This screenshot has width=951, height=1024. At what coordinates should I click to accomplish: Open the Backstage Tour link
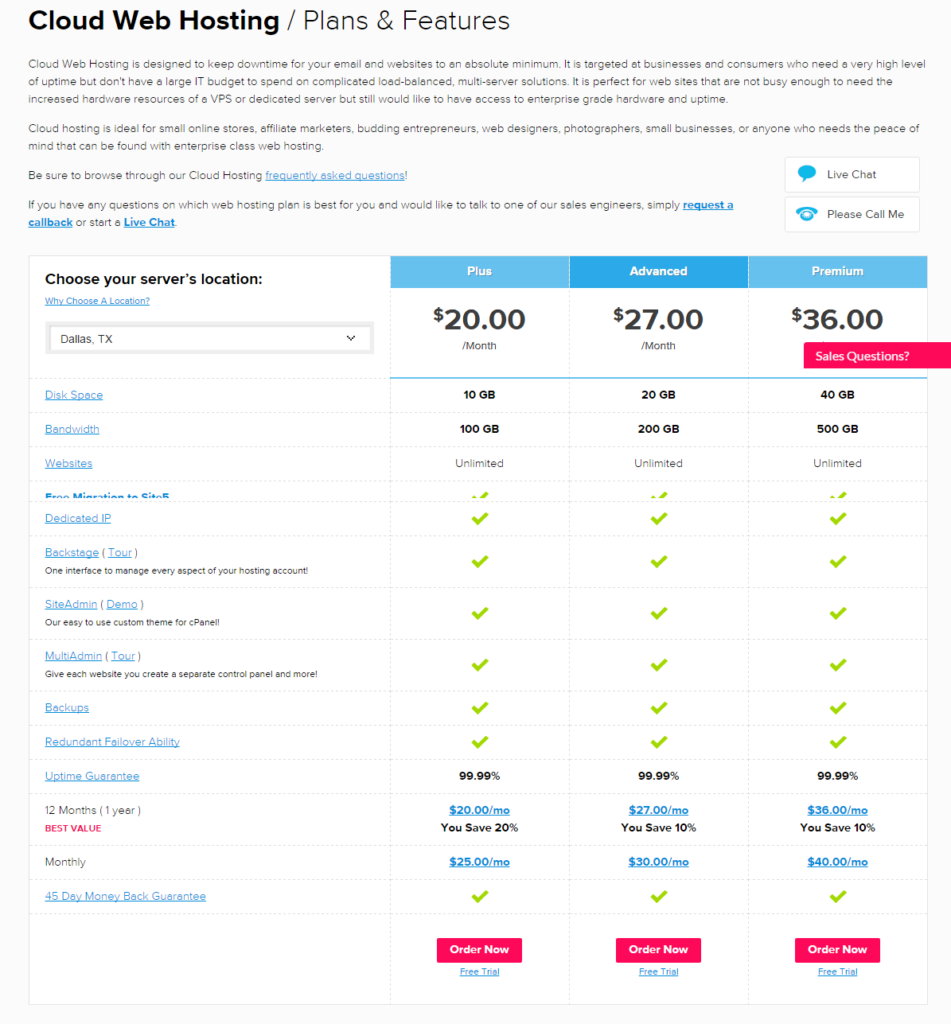tap(119, 552)
